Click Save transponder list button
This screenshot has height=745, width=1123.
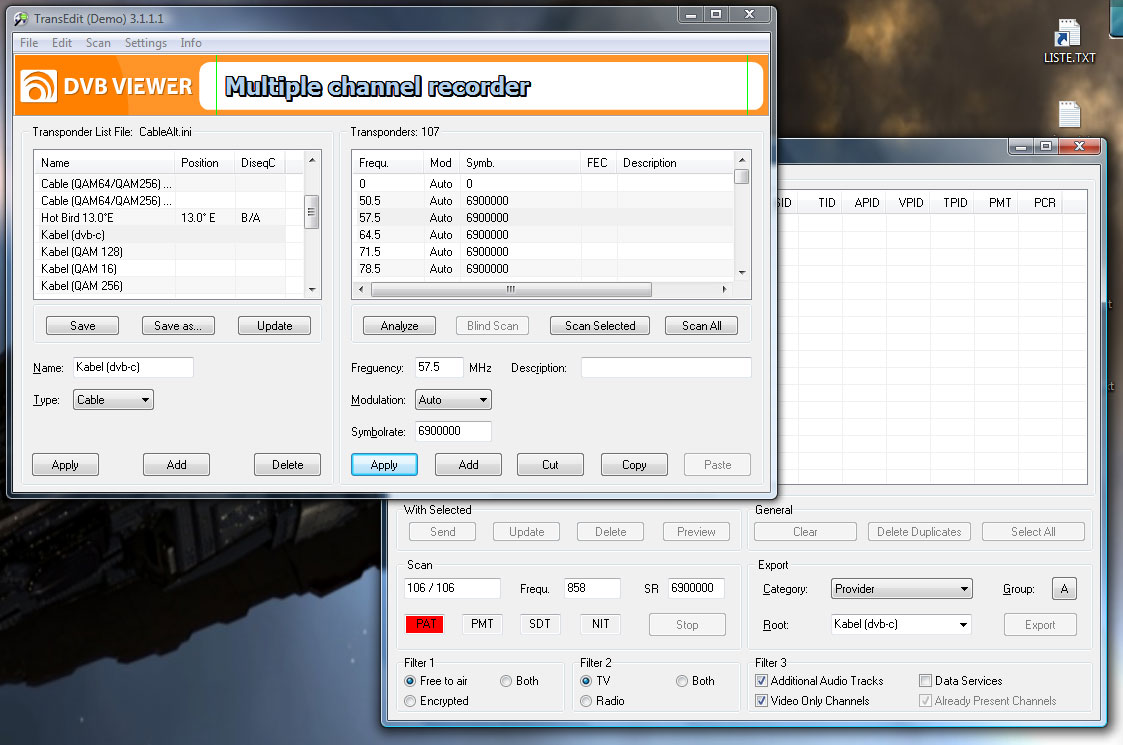click(x=82, y=326)
